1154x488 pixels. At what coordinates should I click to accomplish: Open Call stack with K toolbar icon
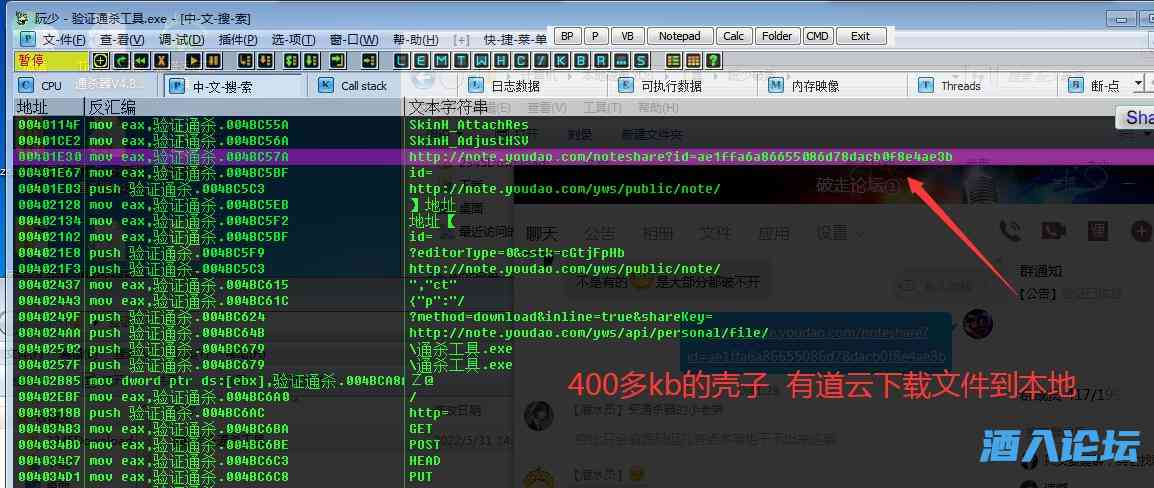click(561, 60)
